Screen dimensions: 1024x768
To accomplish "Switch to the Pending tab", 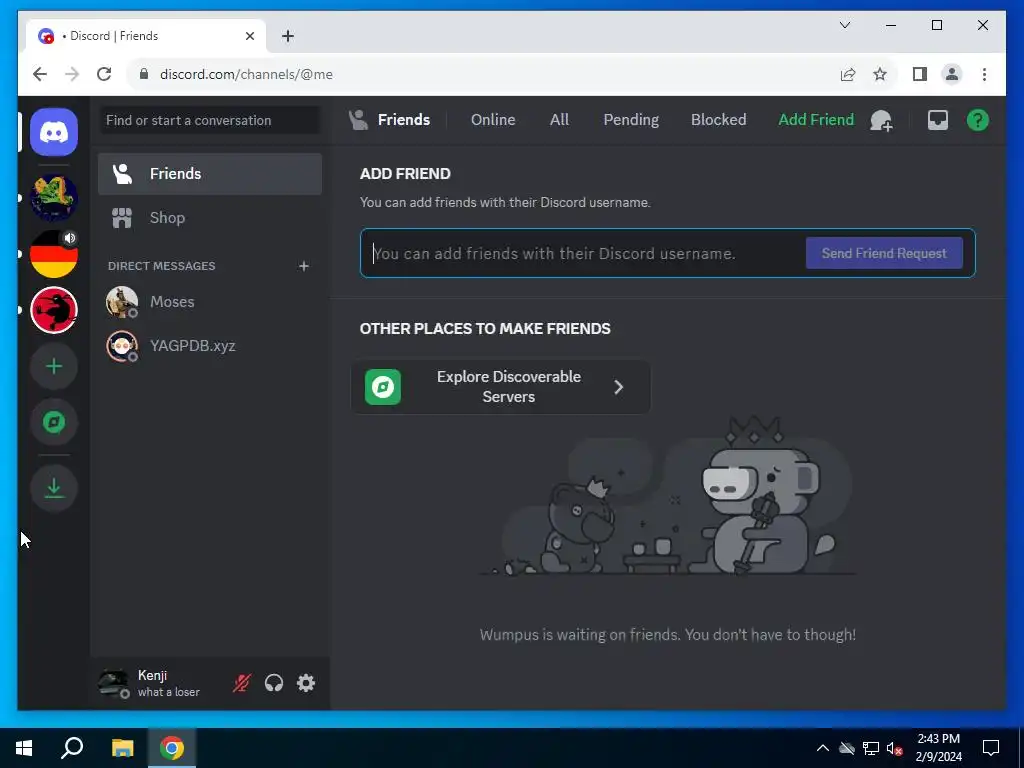I will 631,120.
